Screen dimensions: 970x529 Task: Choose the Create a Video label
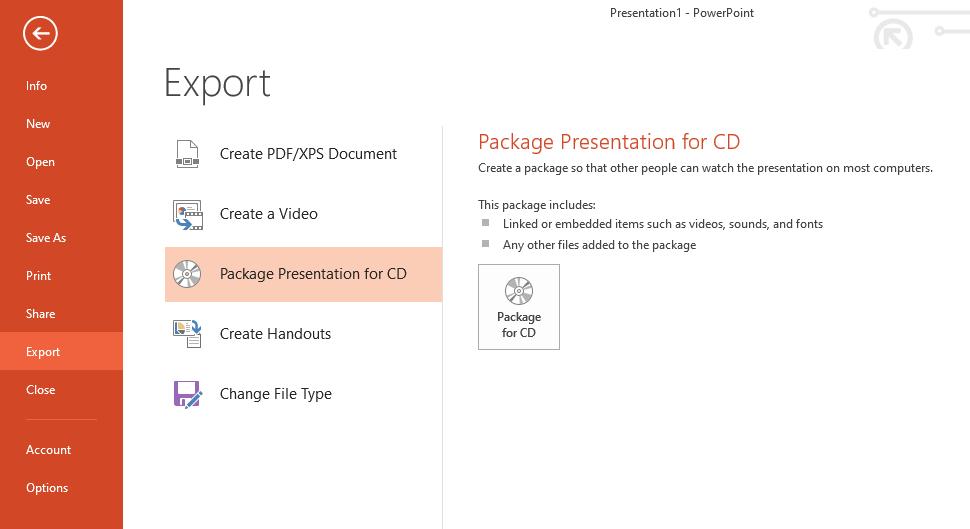point(268,214)
